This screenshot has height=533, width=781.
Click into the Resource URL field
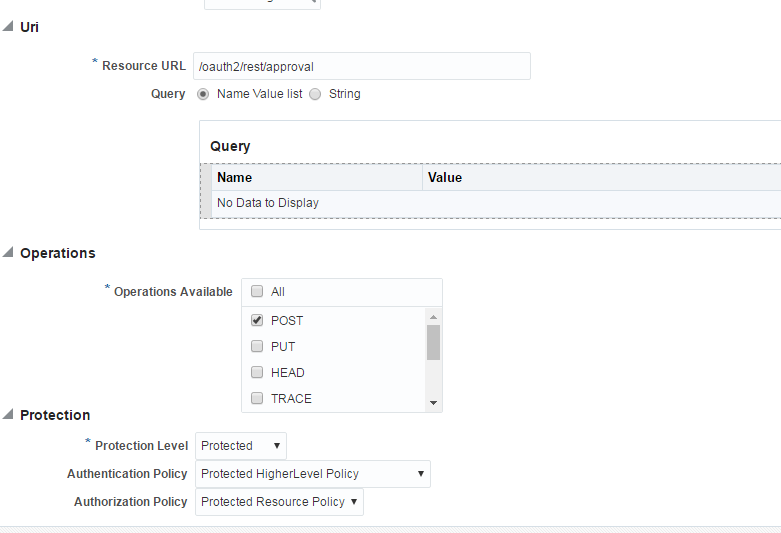362,66
